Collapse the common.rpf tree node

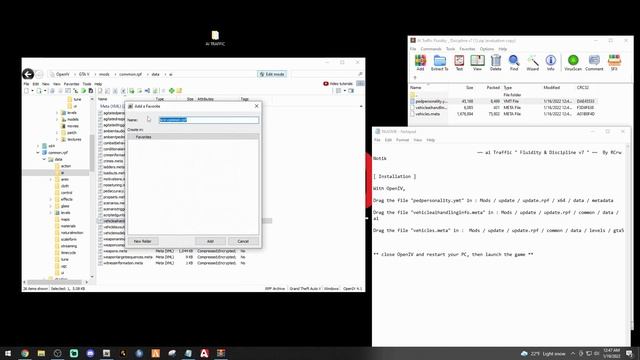point(38,152)
